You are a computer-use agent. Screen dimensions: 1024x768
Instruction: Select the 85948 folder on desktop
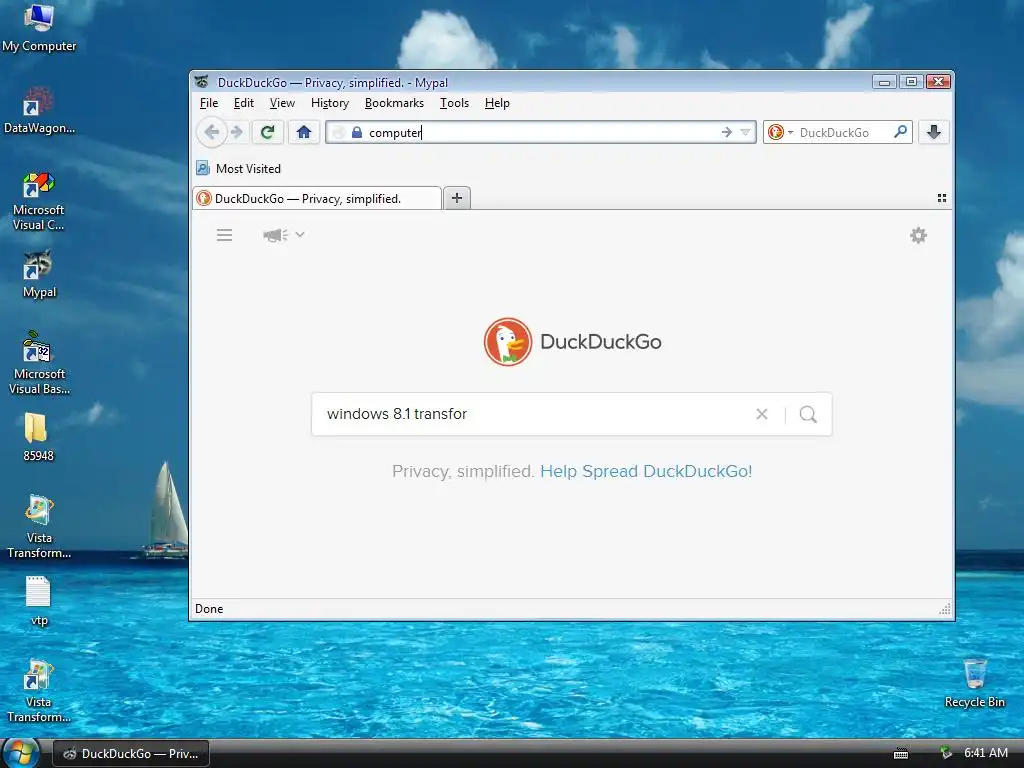[38, 436]
